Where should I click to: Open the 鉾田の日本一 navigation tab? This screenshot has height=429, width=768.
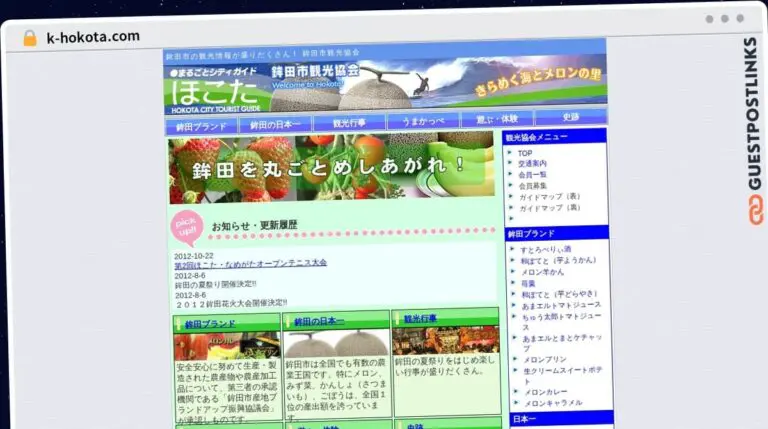pos(275,125)
